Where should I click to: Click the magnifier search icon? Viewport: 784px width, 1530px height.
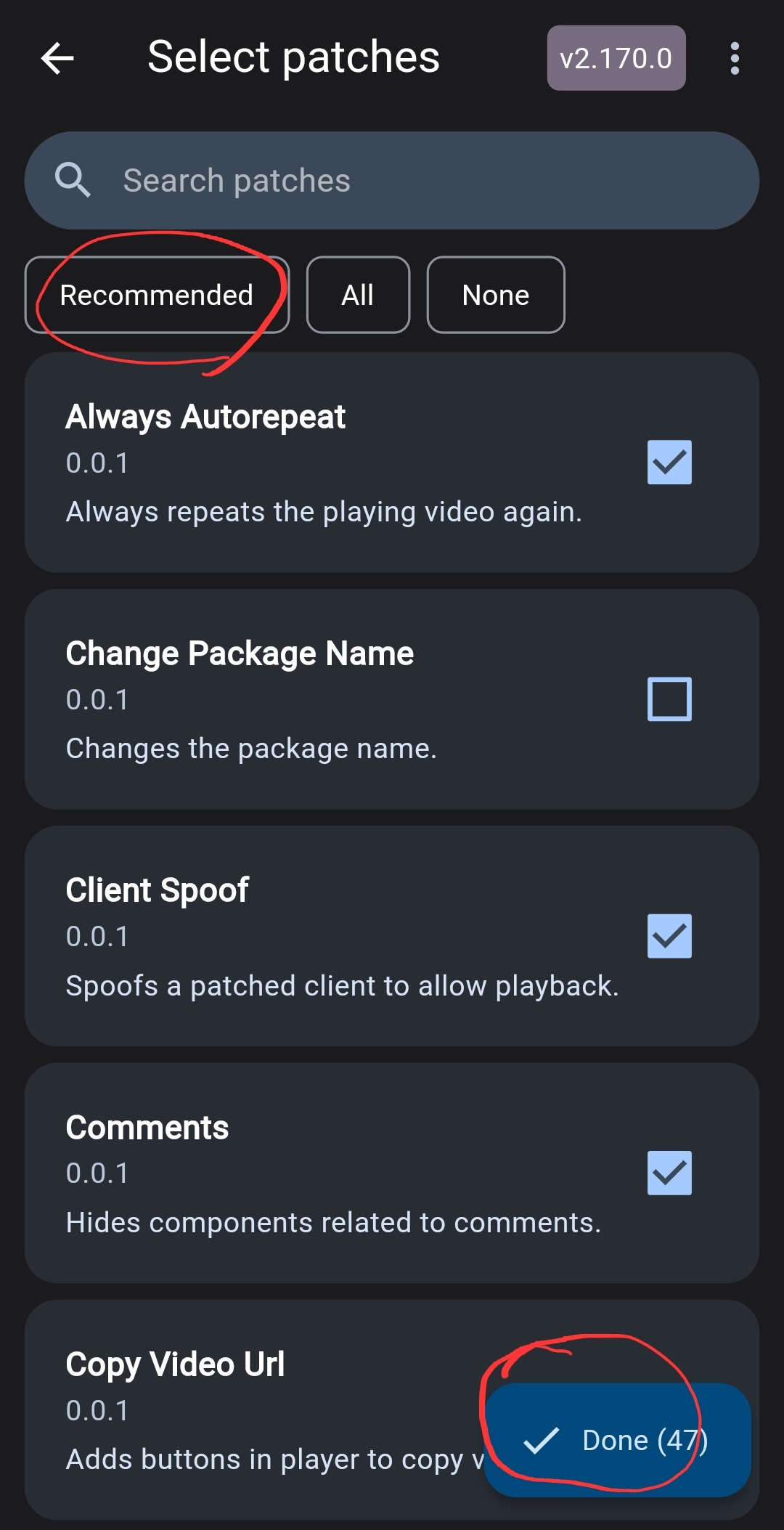click(73, 180)
